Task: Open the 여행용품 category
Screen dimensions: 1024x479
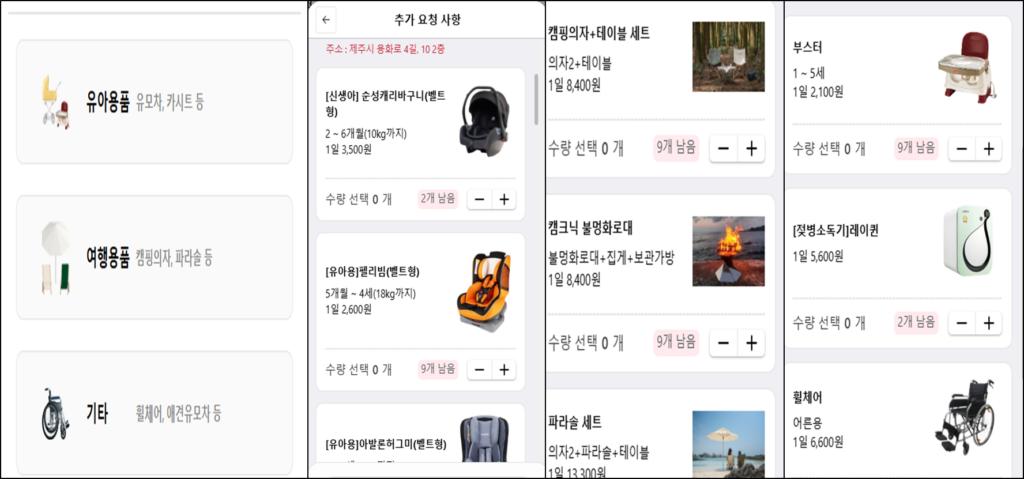Action: click(x=155, y=258)
